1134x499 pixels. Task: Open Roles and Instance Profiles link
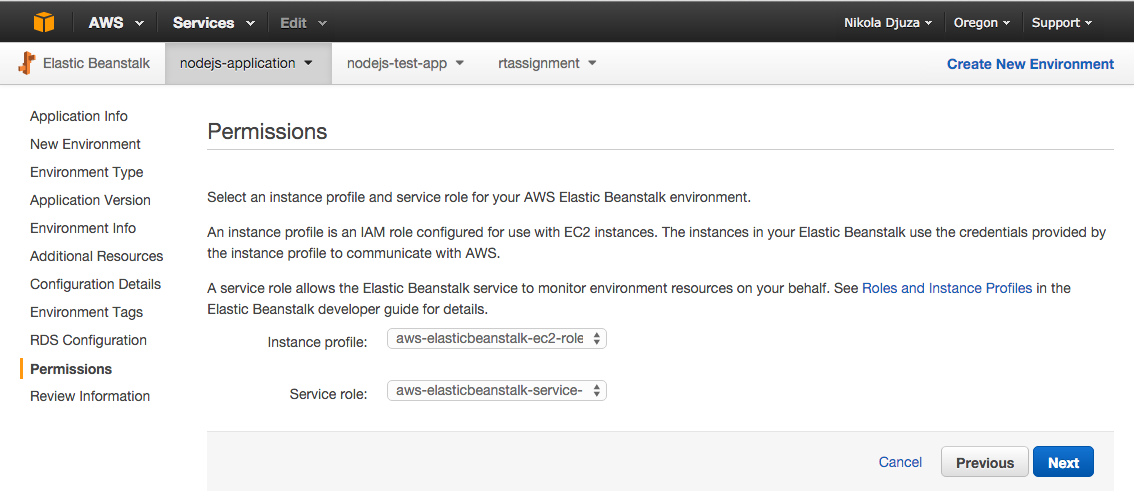click(x=947, y=288)
